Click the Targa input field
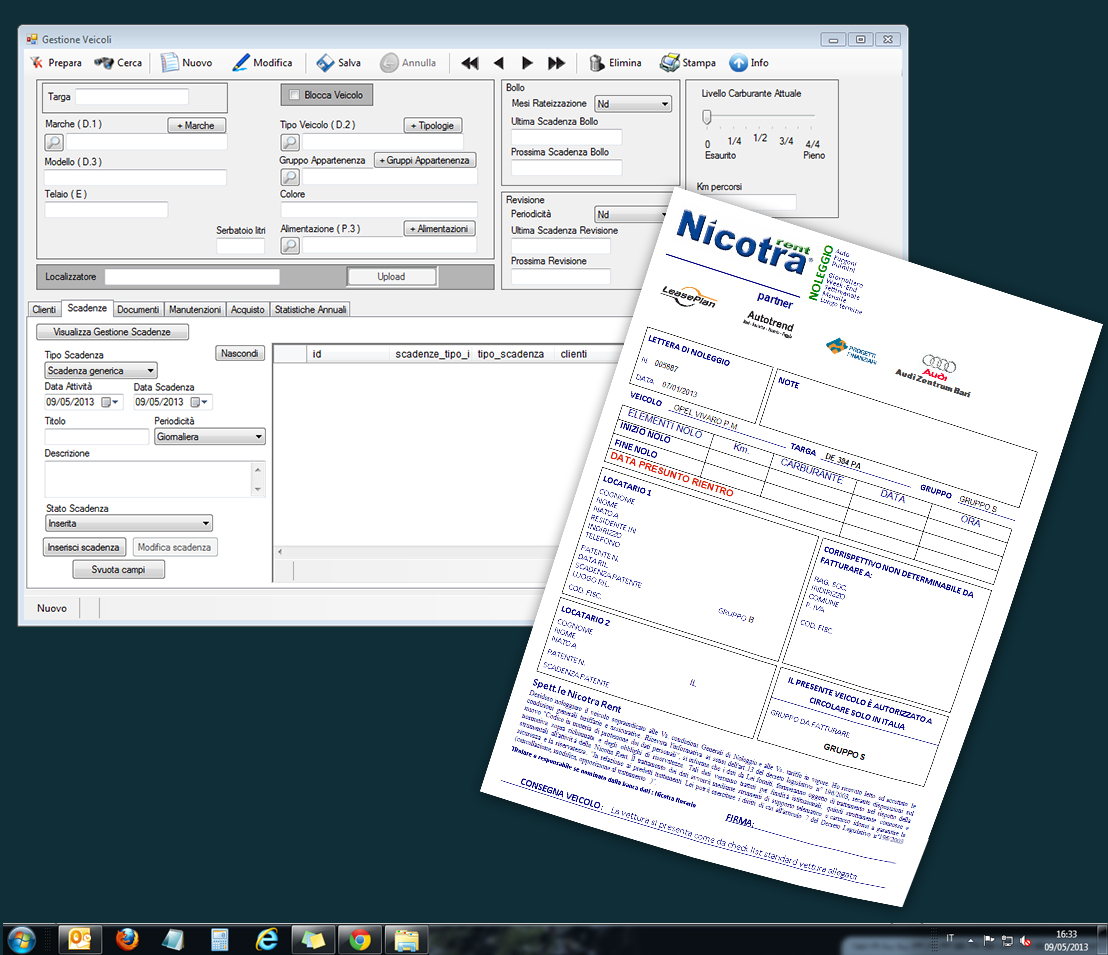The image size is (1108, 955). [x=132, y=97]
